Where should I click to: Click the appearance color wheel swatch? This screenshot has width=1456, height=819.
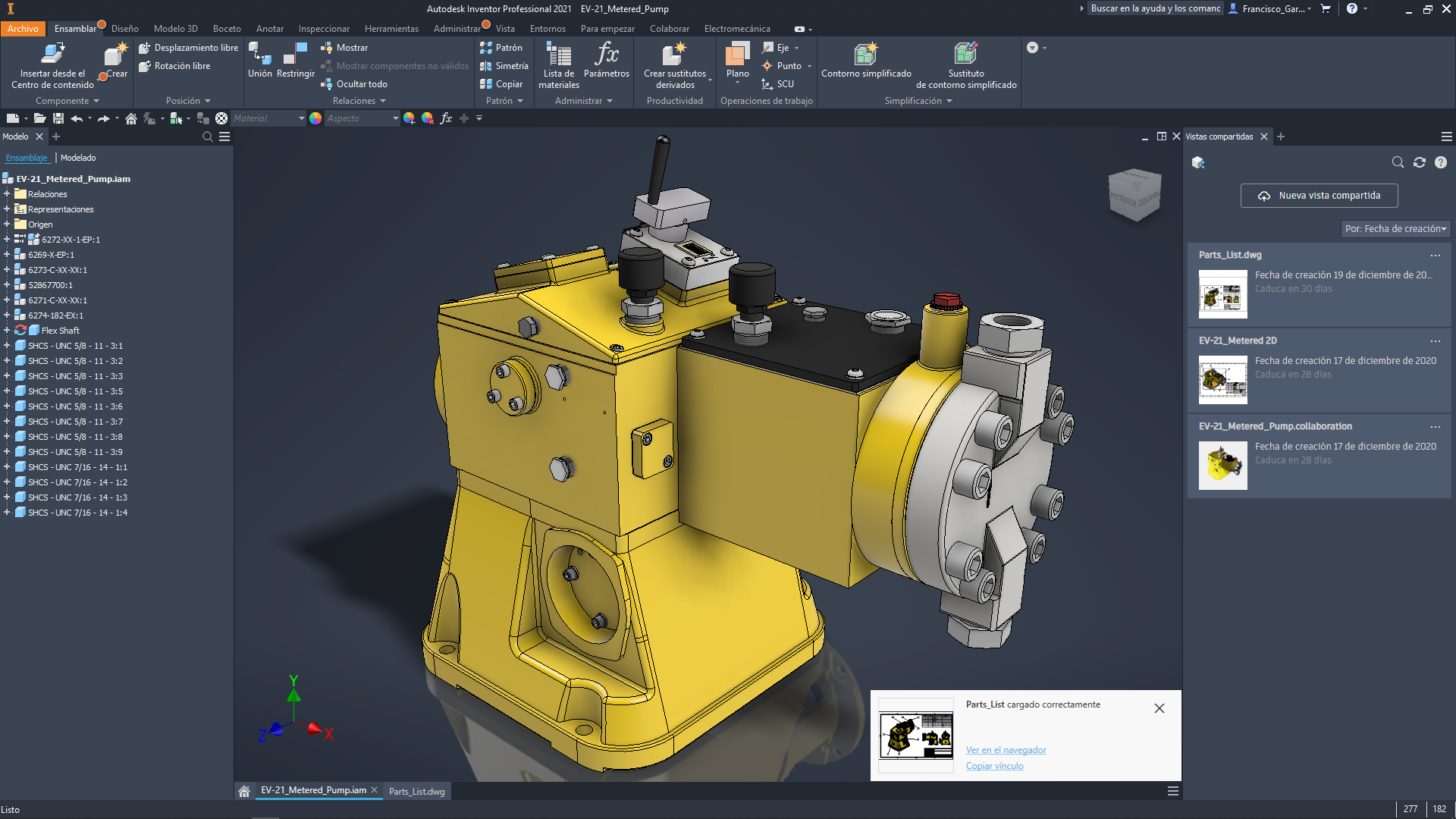tap(315, 118)
